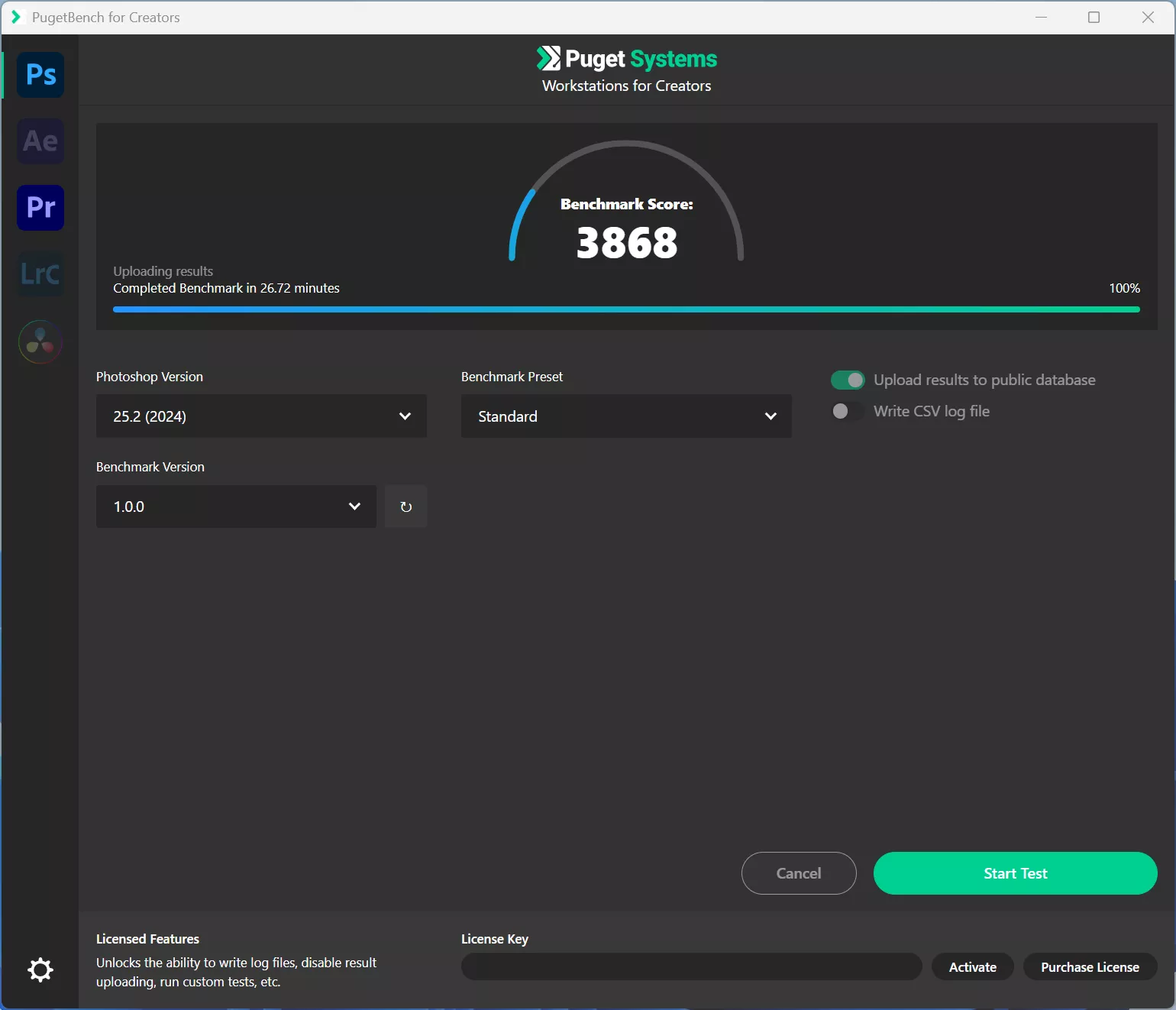Click the License Key input field

click(x=692, y=967)
